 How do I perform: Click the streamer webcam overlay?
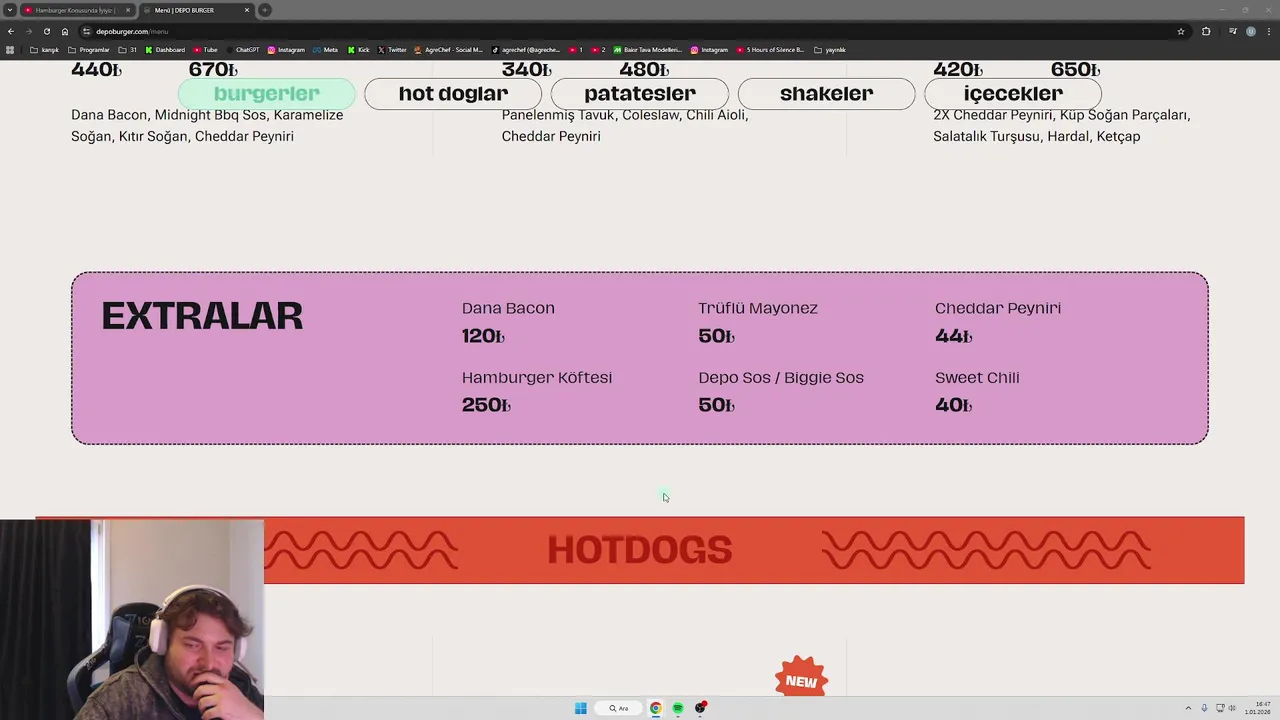click(x=132, y=620)
